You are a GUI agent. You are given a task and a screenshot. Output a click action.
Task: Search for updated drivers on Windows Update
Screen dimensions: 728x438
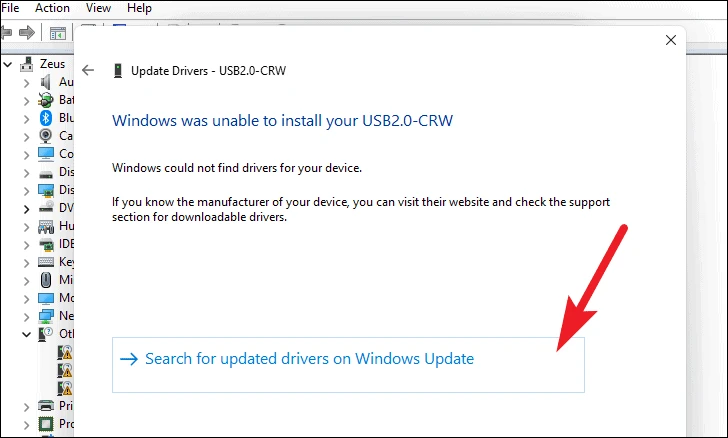[348, 365]
